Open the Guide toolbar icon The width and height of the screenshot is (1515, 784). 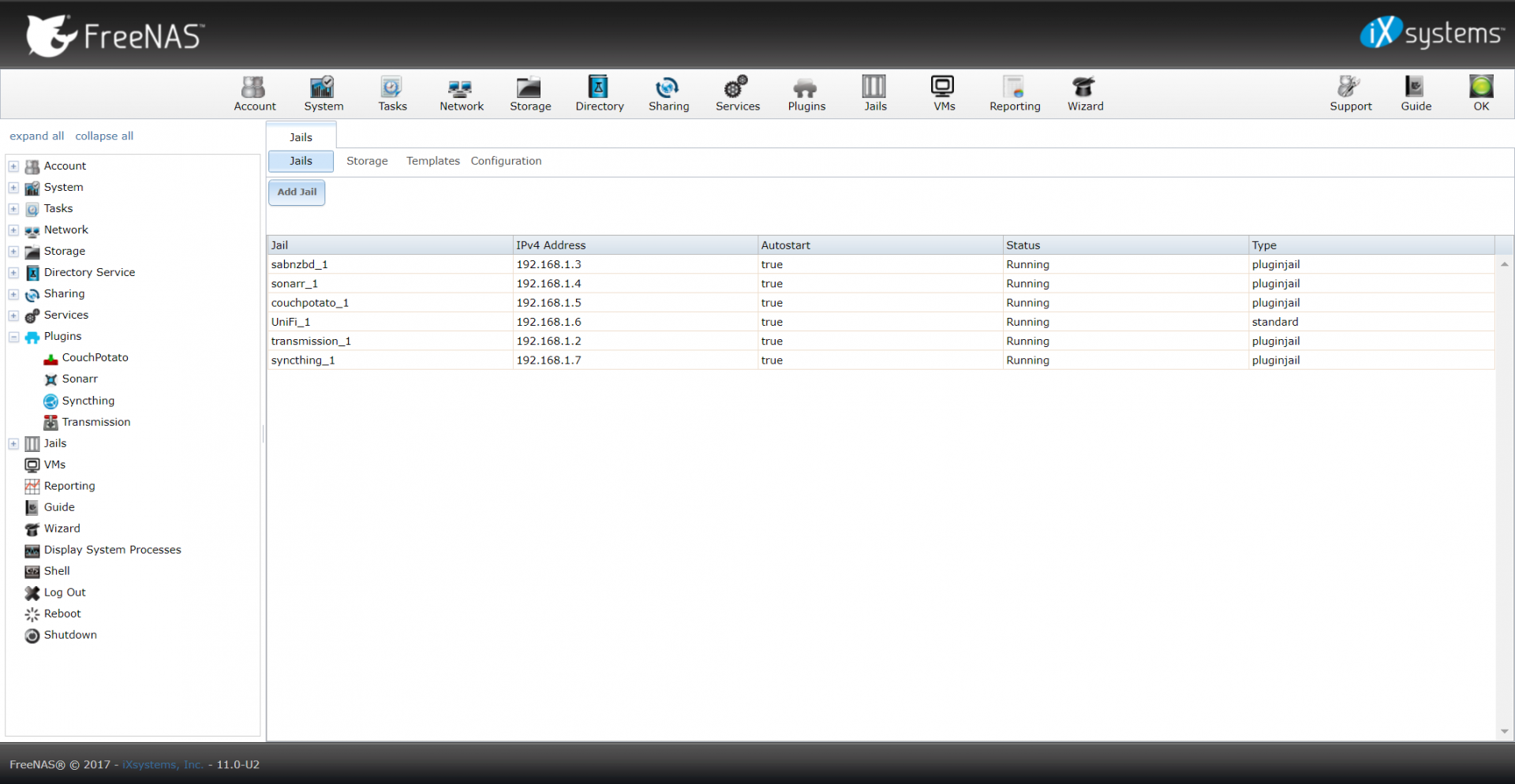pyautogui.click(x=1416, y=94)
